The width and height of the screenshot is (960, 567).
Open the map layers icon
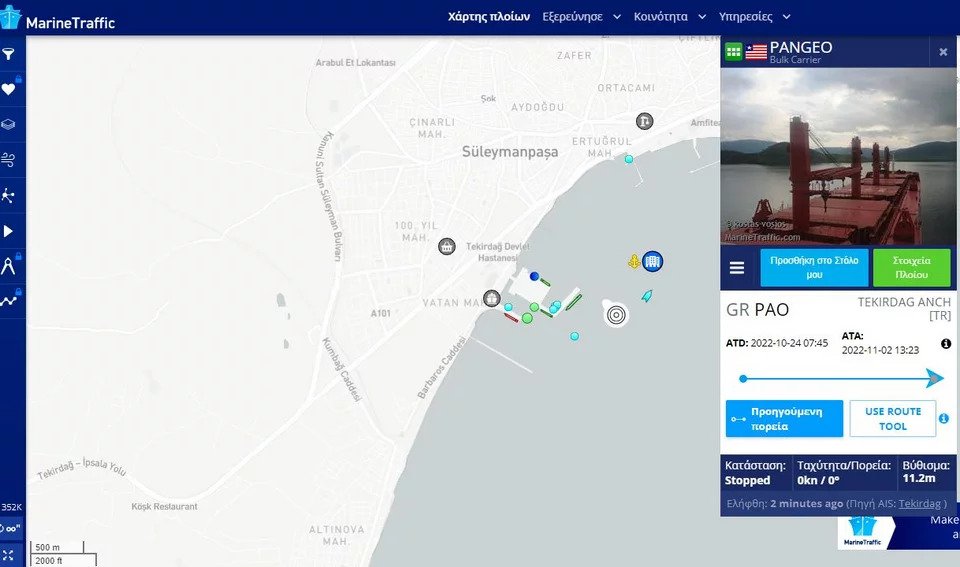tap(9, 124)
